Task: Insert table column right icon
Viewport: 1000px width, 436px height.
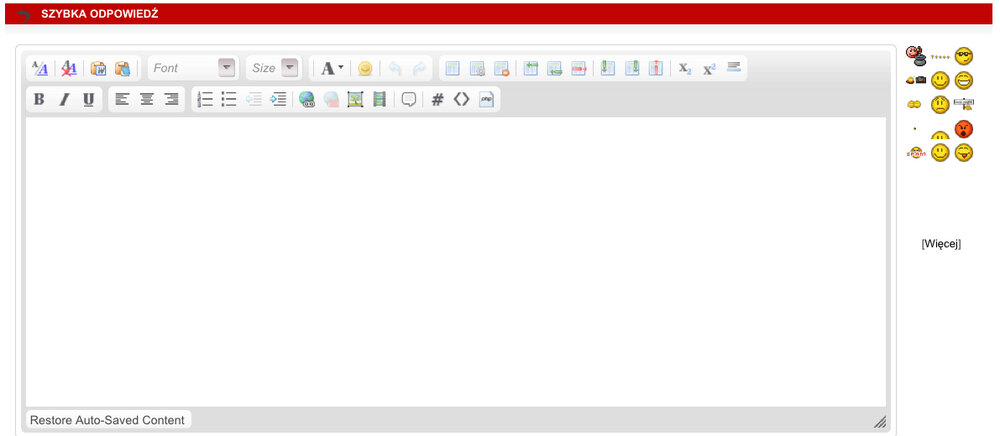Action: [632, 68]
